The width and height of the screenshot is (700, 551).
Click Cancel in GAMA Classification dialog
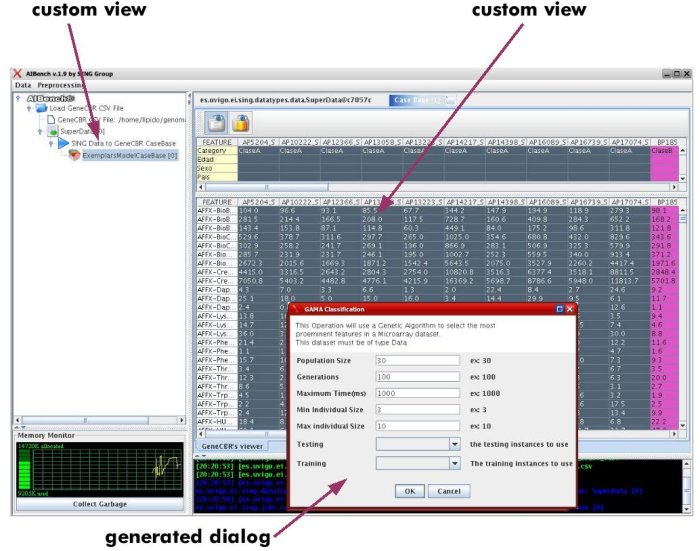click(449, 491)
